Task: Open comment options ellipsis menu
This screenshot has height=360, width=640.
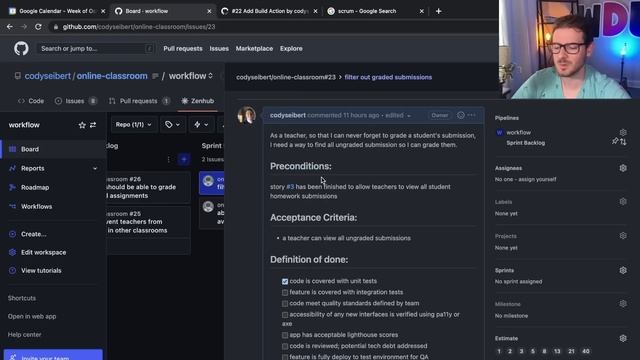Action: coord(471,115)
